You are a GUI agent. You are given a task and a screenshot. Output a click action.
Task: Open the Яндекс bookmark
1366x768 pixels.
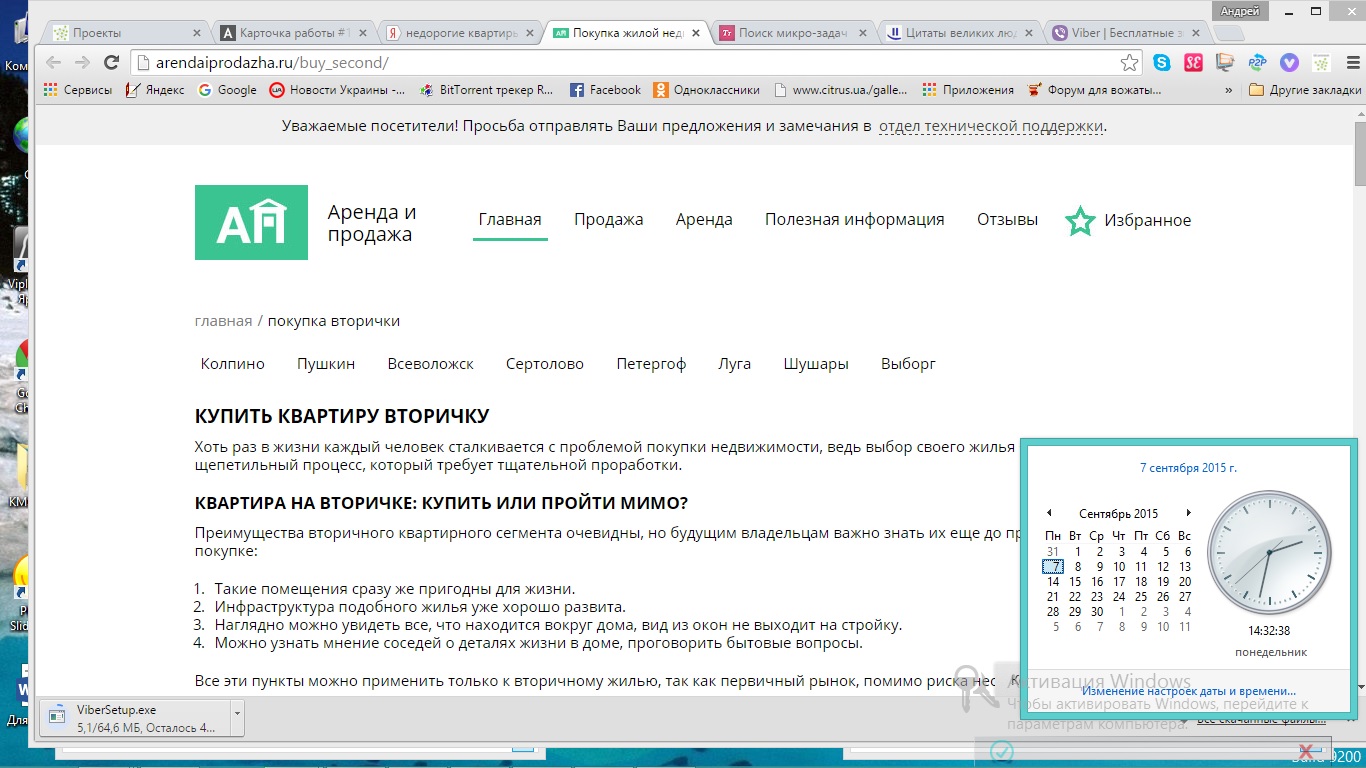(156, 90)
